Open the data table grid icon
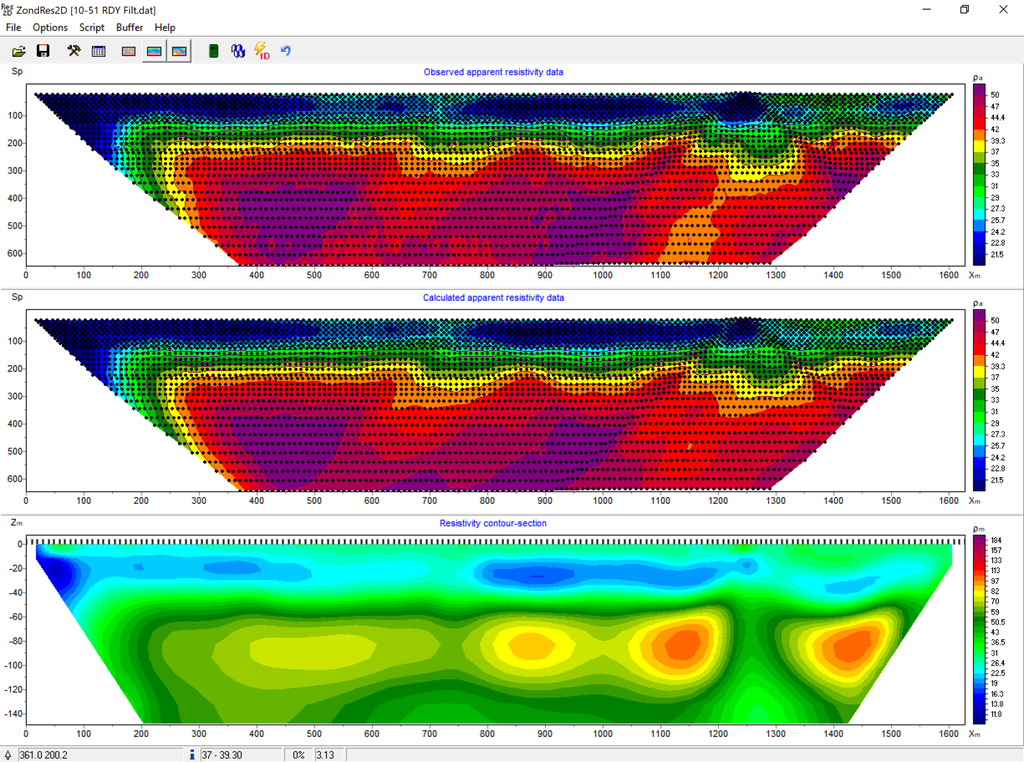This screenshot has width=1024, height=762. click(x=99, y=51)
